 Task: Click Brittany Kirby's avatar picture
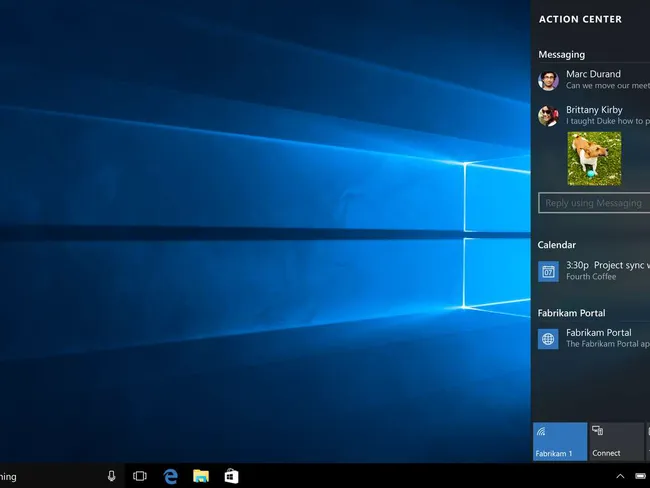tap(548, 116)
